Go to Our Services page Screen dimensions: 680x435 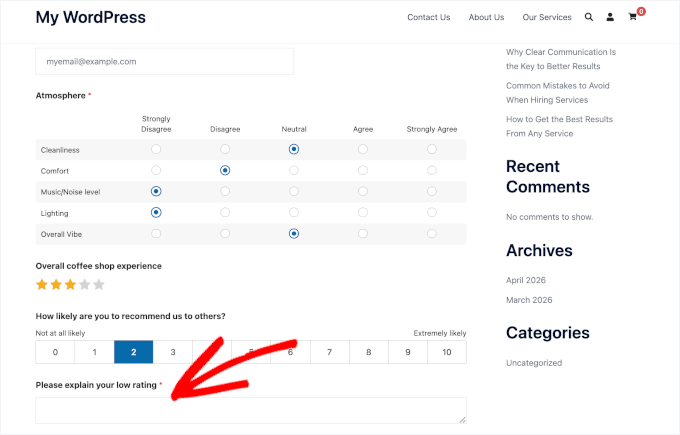click(x=546, y=17)
